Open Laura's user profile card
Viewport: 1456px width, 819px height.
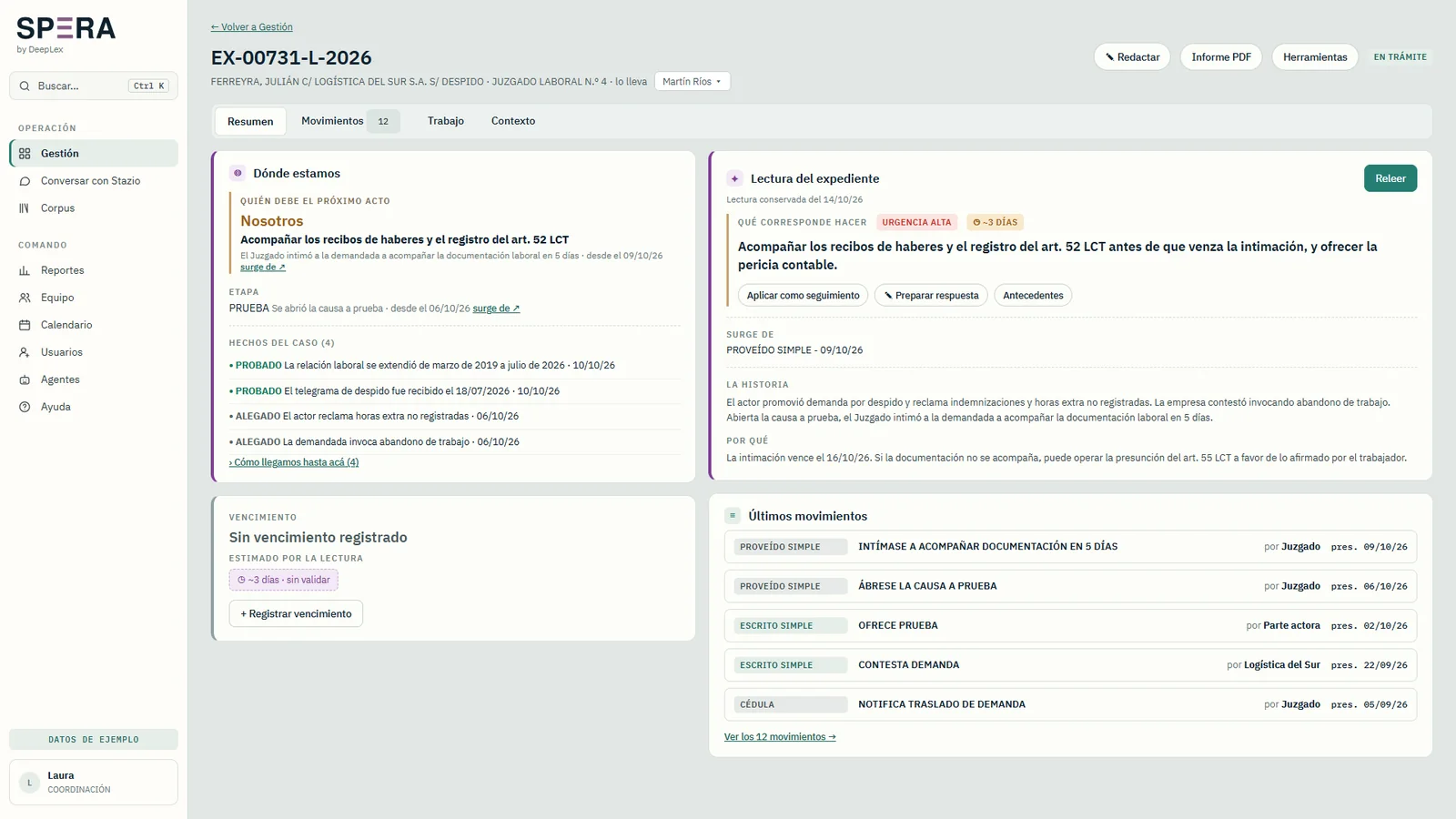click(94, 783)
